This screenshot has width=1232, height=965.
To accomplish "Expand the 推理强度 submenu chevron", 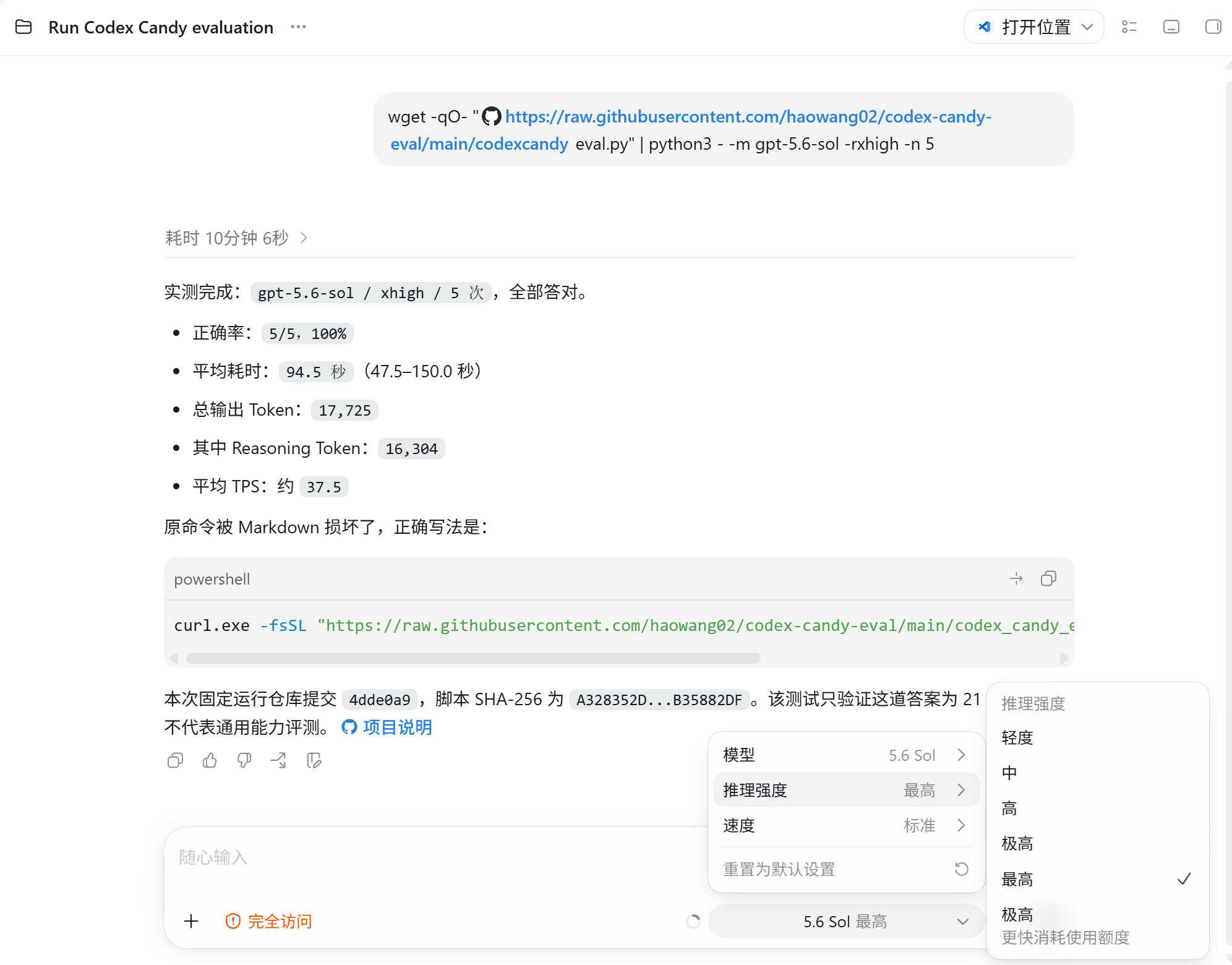I will (x=961, y=790).
